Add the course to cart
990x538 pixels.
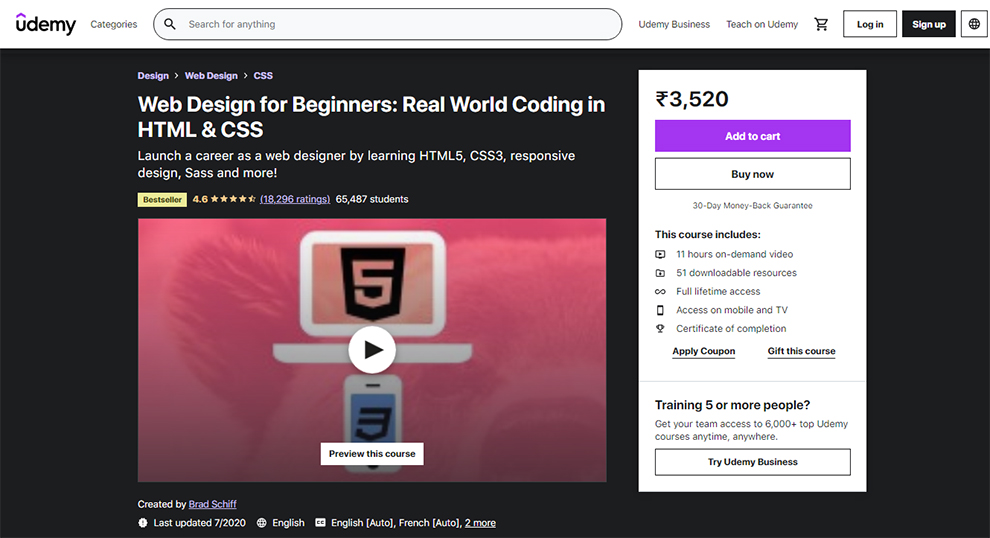[x=753, y=136]
